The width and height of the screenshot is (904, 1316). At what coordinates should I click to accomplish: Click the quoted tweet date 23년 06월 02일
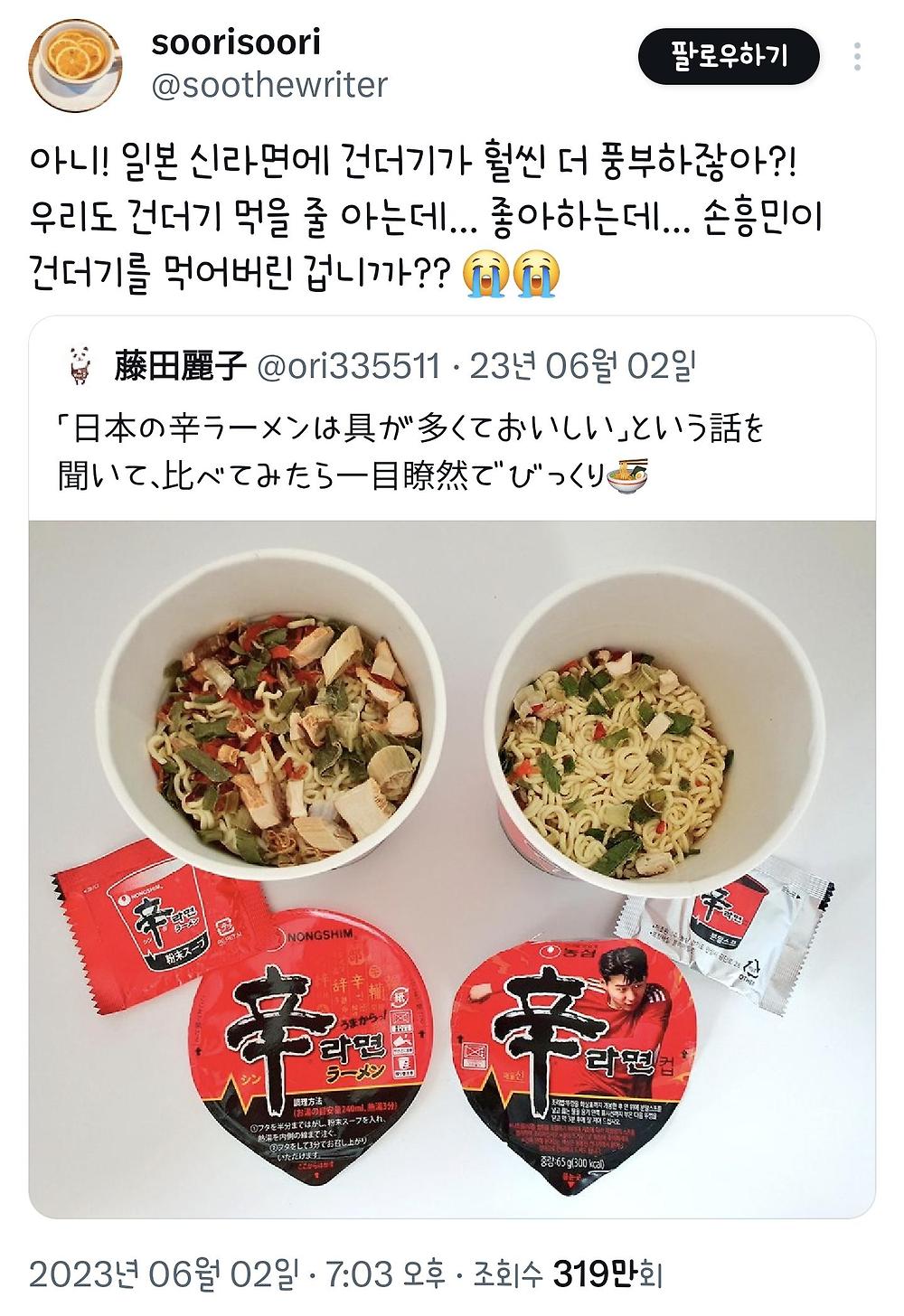pyautogui.click(x=583, y=366)
